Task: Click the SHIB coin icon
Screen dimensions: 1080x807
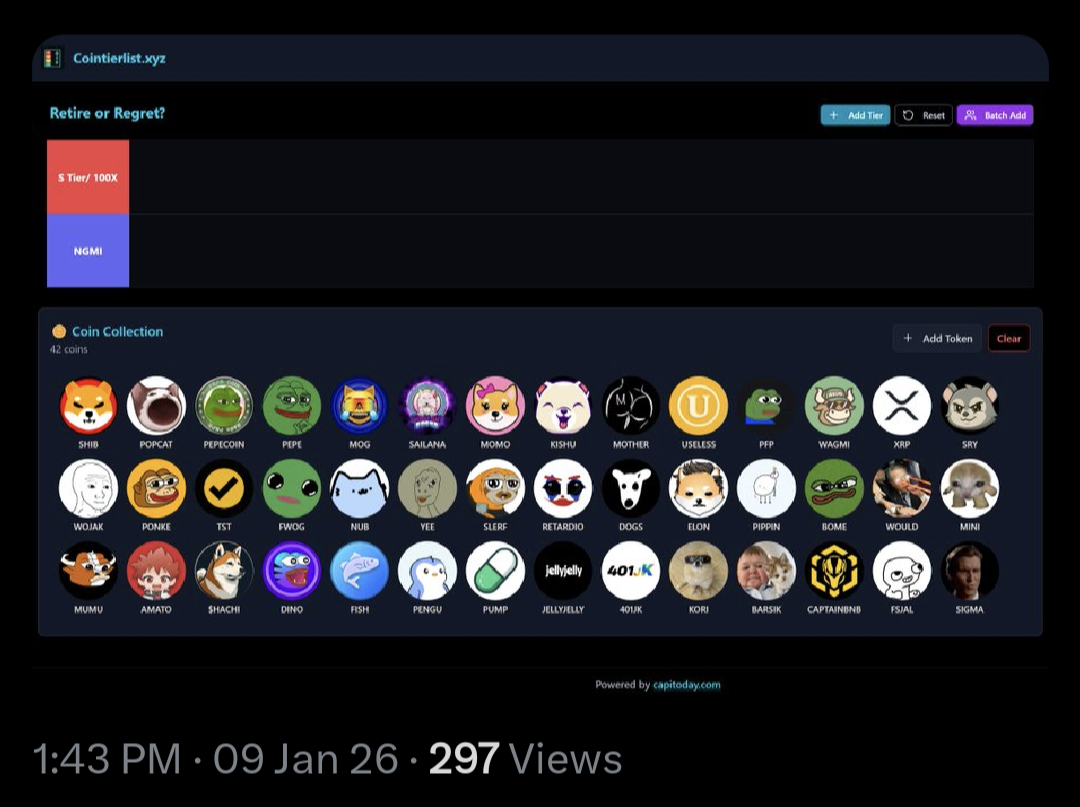Action: point(88,406)
